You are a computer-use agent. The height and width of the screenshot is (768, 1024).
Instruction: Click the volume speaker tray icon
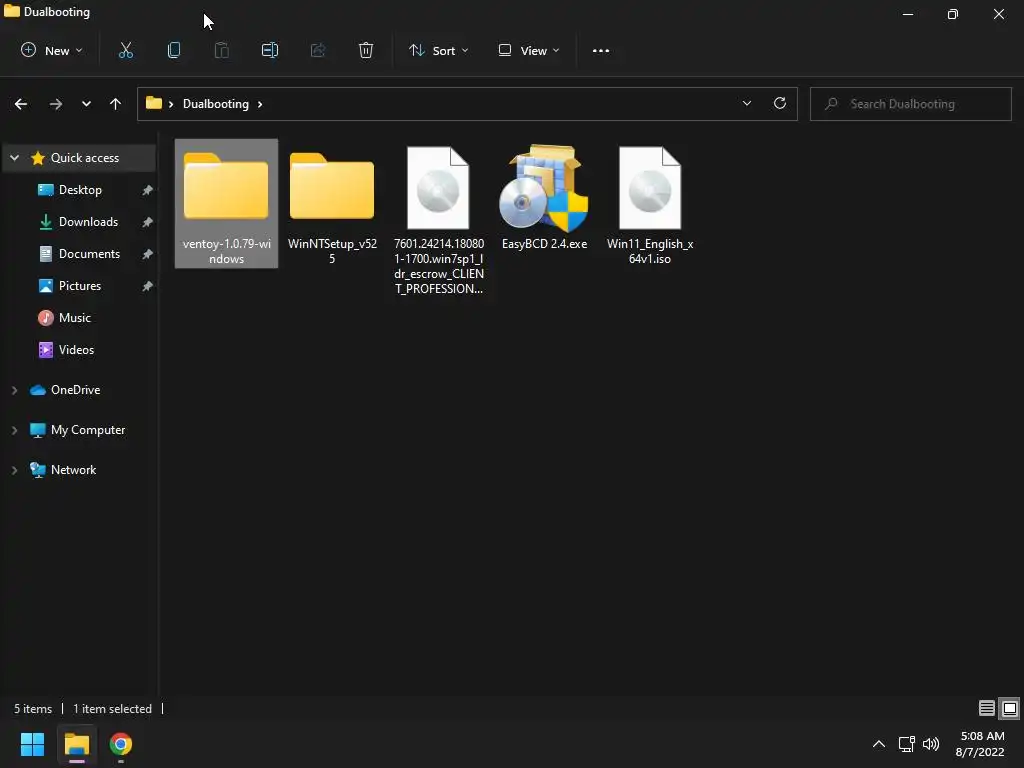pyautogui.click(x=931, y=744)
